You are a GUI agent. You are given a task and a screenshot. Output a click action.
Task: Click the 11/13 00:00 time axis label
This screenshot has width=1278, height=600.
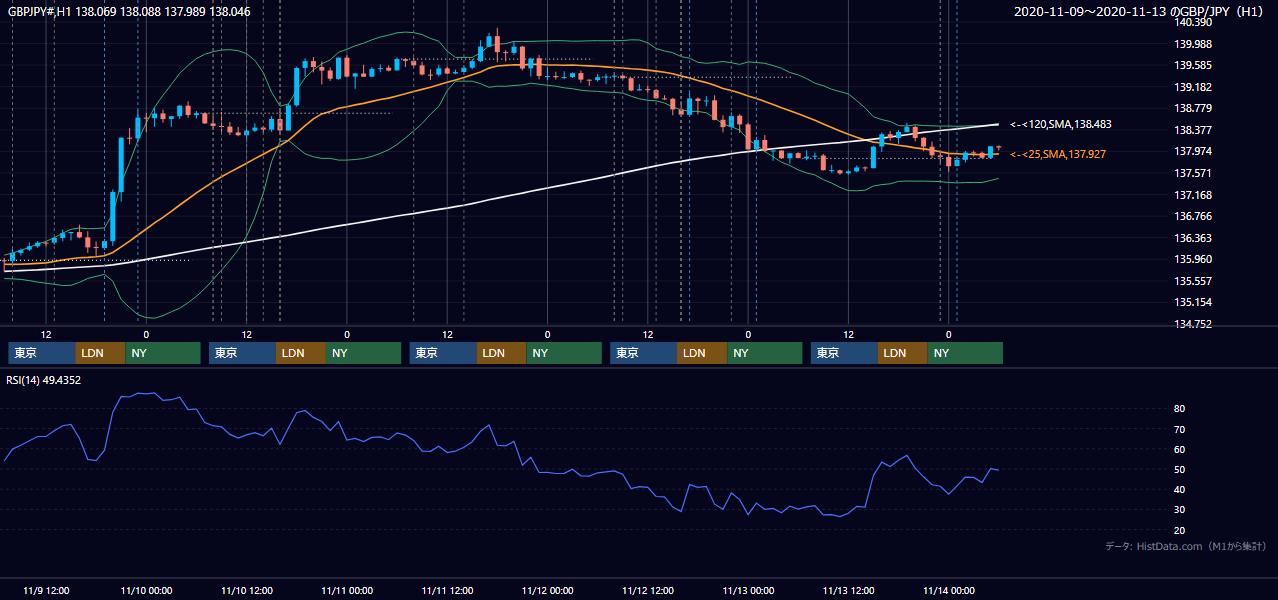[748, 590]
